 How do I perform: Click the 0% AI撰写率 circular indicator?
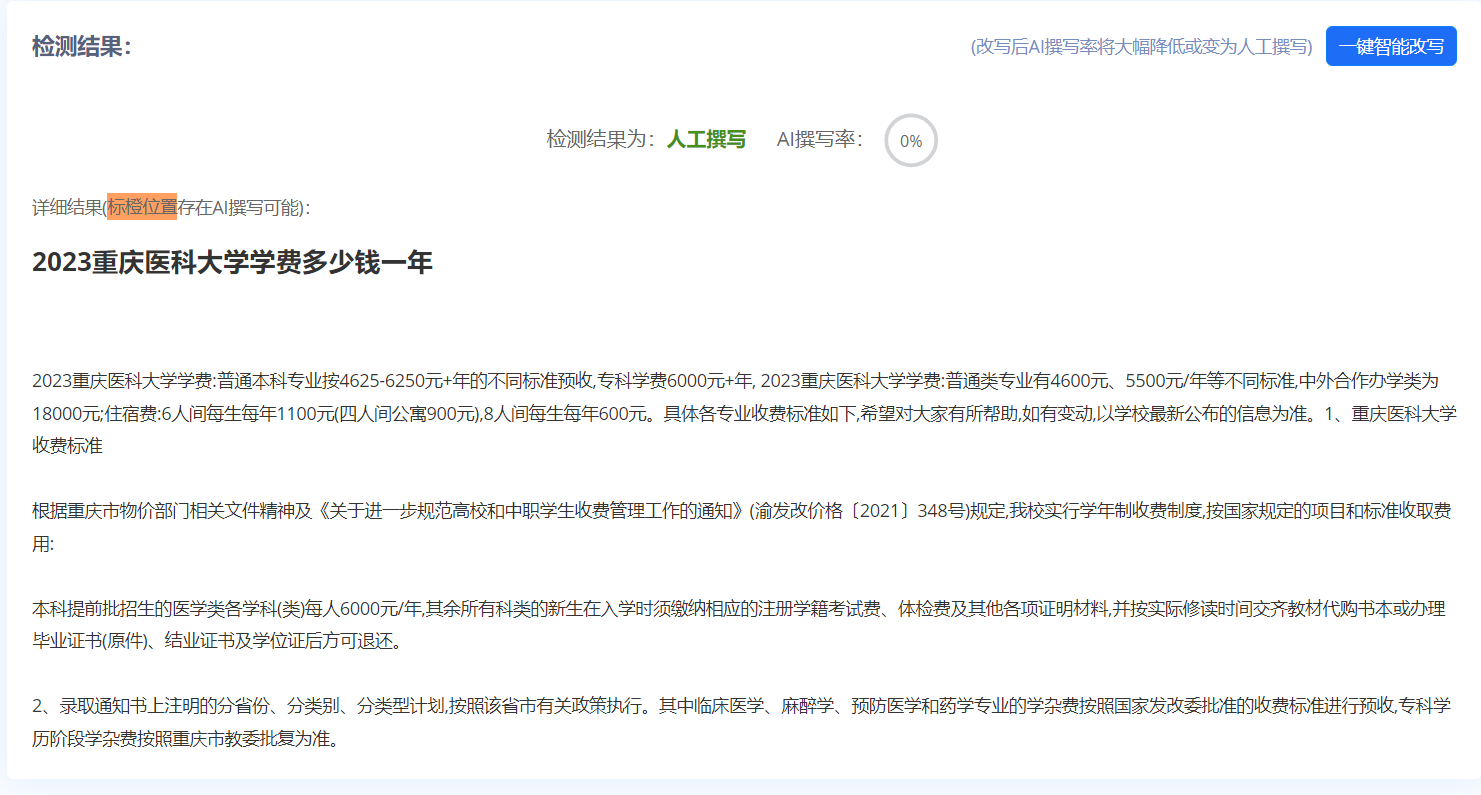pyautogui.click(x=911, y=141)
